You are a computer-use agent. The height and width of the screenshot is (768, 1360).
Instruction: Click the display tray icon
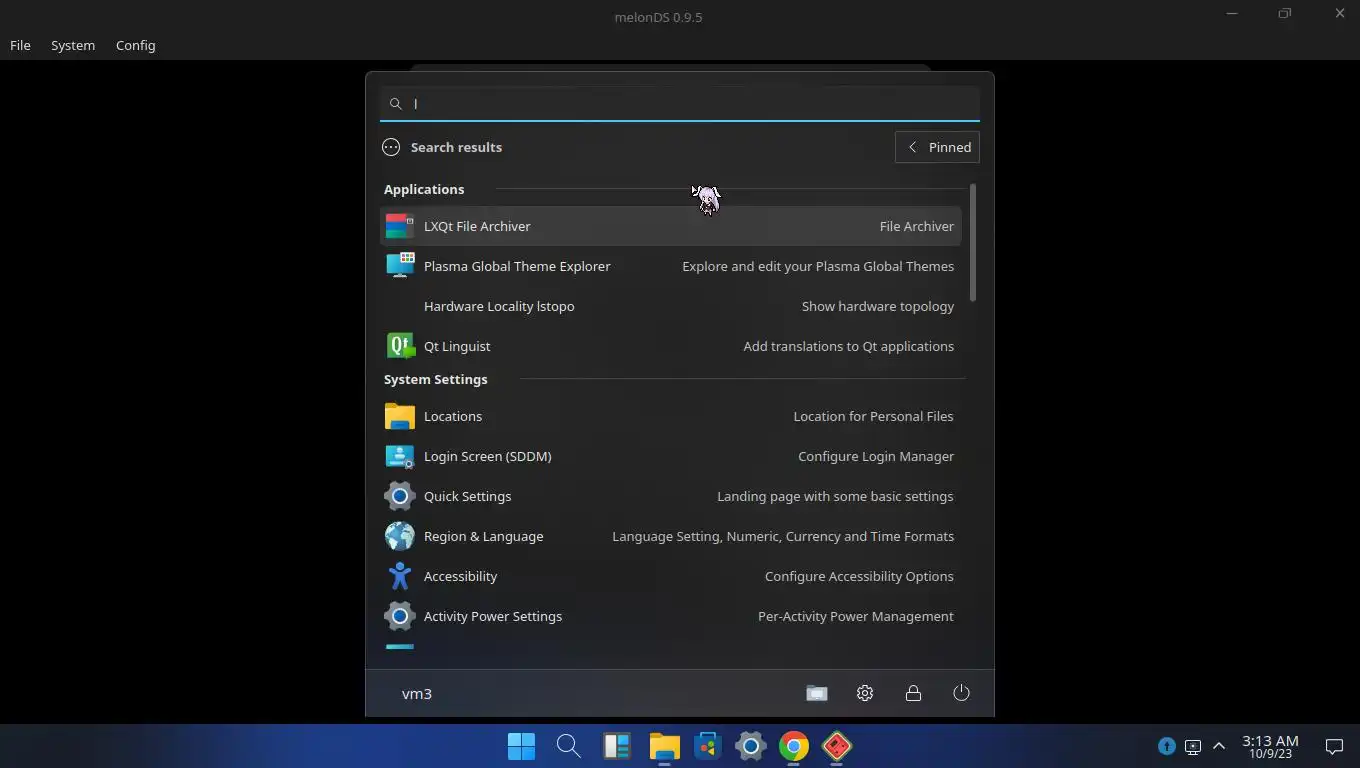pos(1193,746)
